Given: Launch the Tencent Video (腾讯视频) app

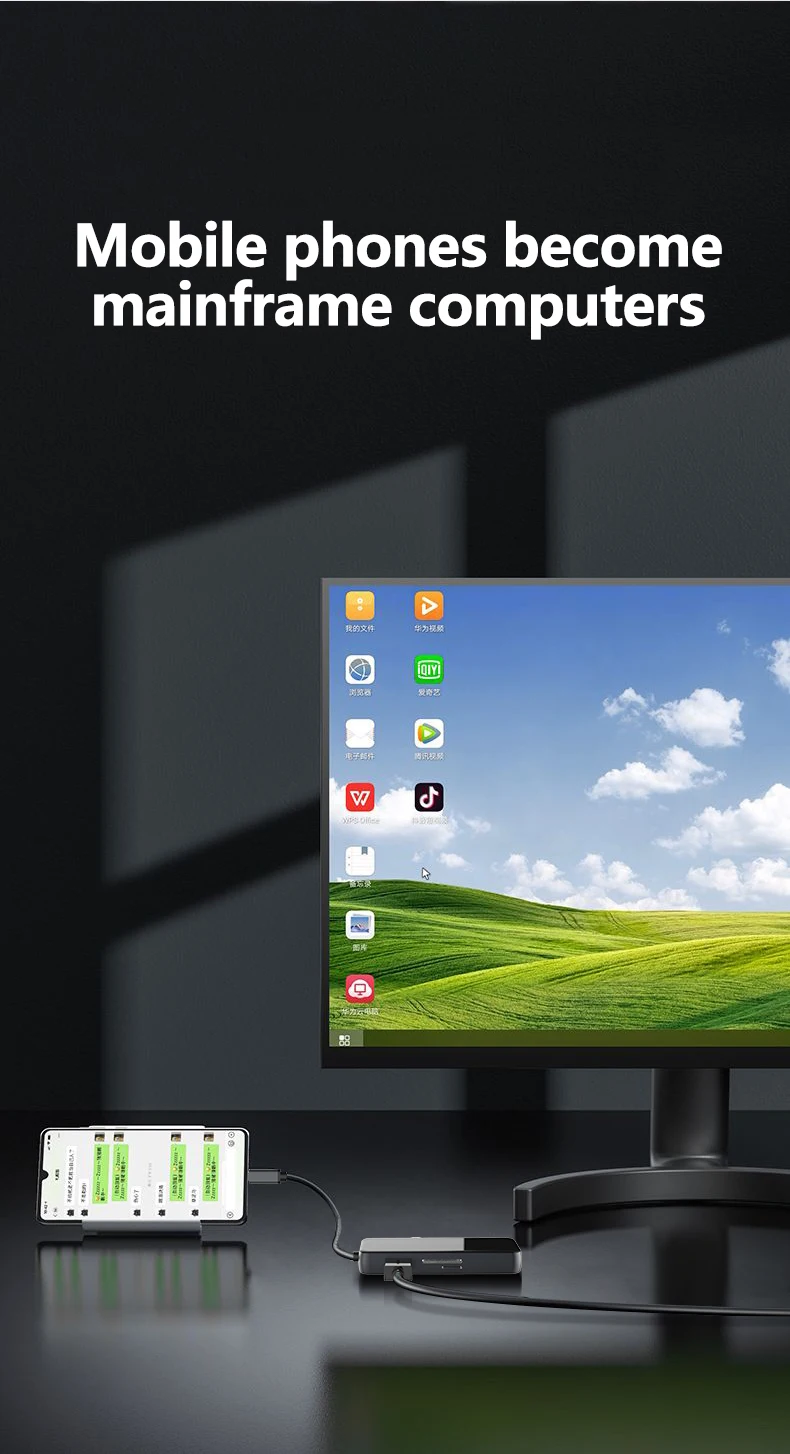Looking at the screenshot, I should click(429, 733).
